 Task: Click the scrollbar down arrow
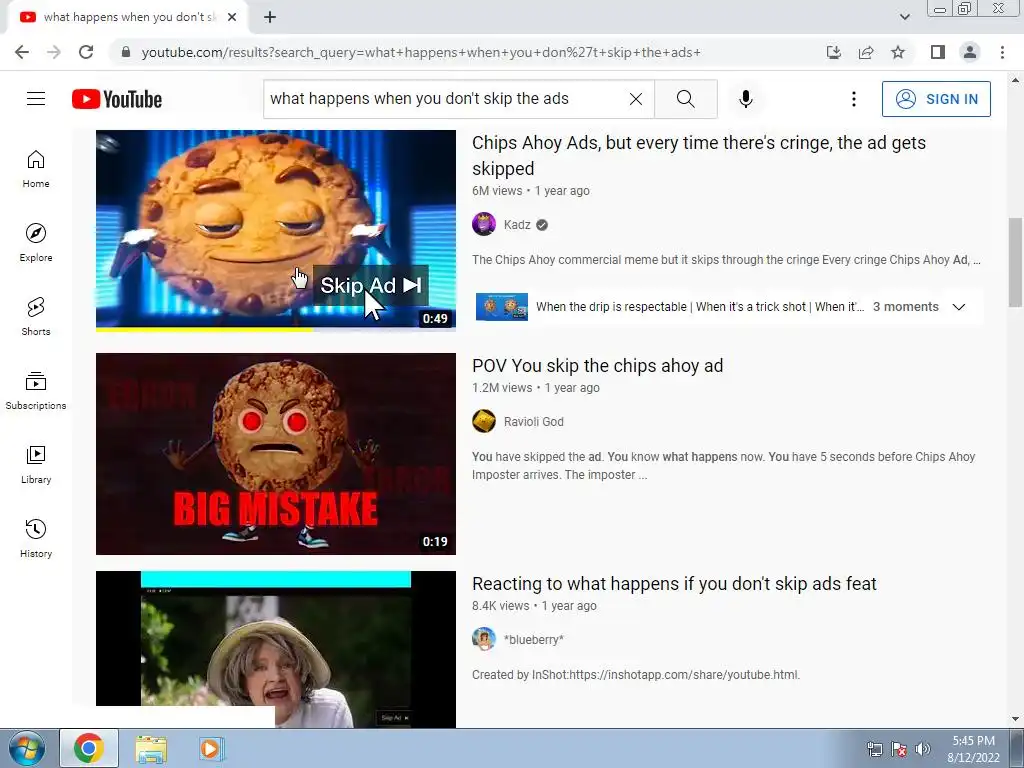click(1015, 719)
